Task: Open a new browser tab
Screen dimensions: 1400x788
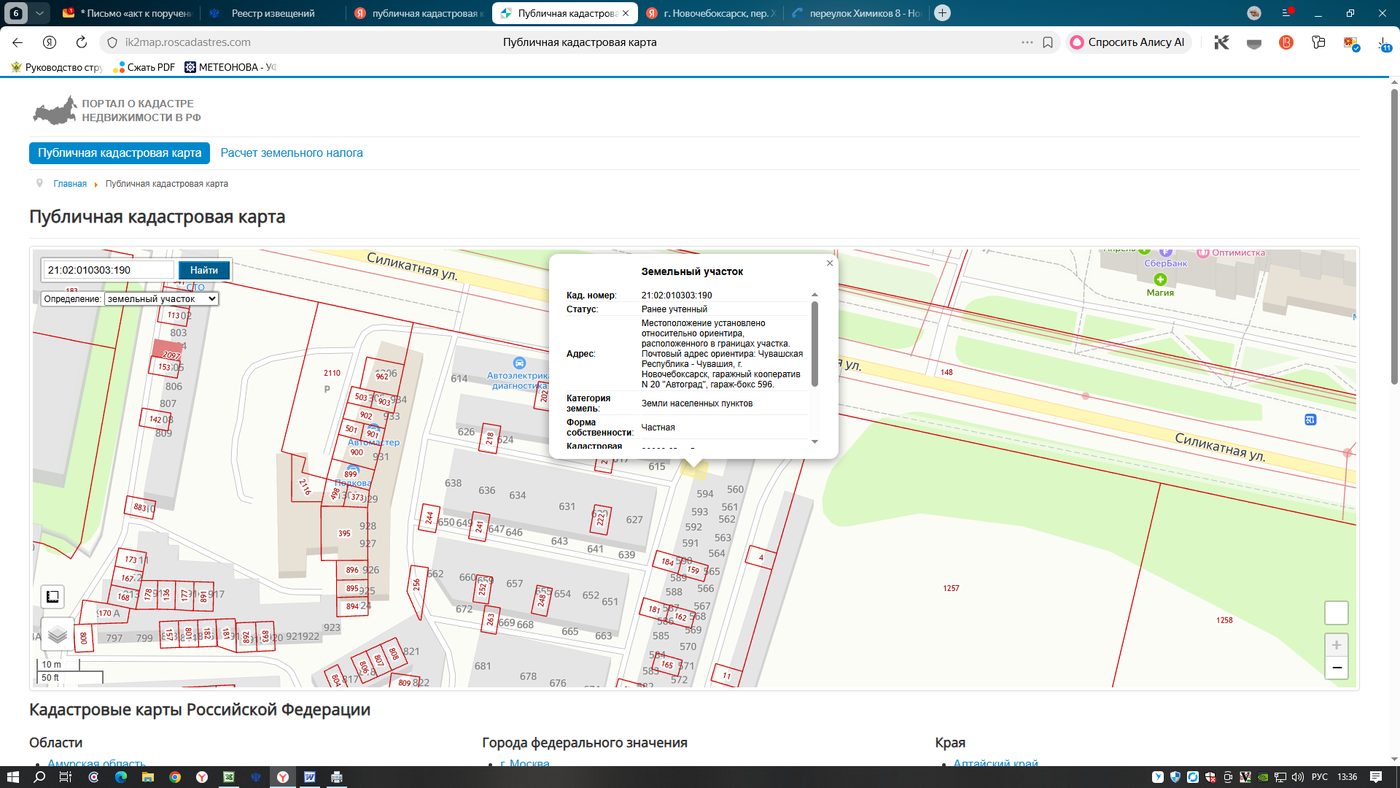Action: click(942, 13)
